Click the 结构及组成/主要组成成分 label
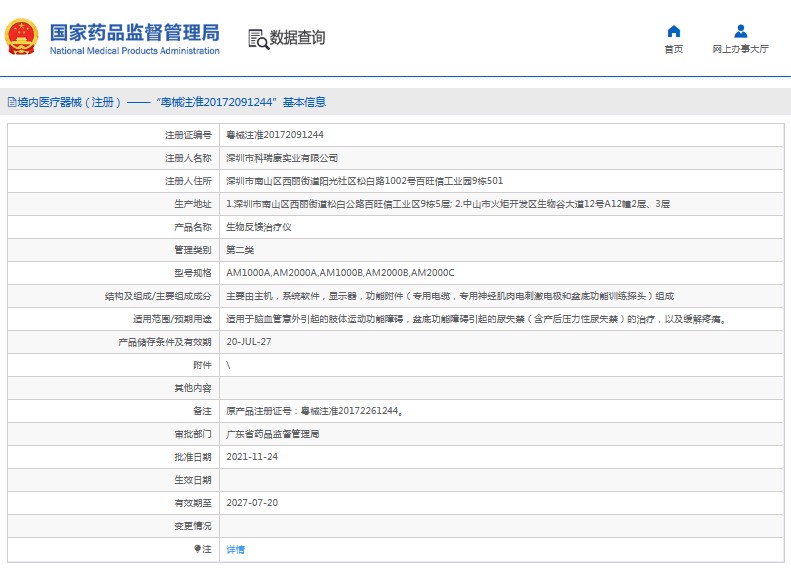Image resolution: width=791 pixels, height=568 pixels. pyautogui.click(x=158, y=296)
